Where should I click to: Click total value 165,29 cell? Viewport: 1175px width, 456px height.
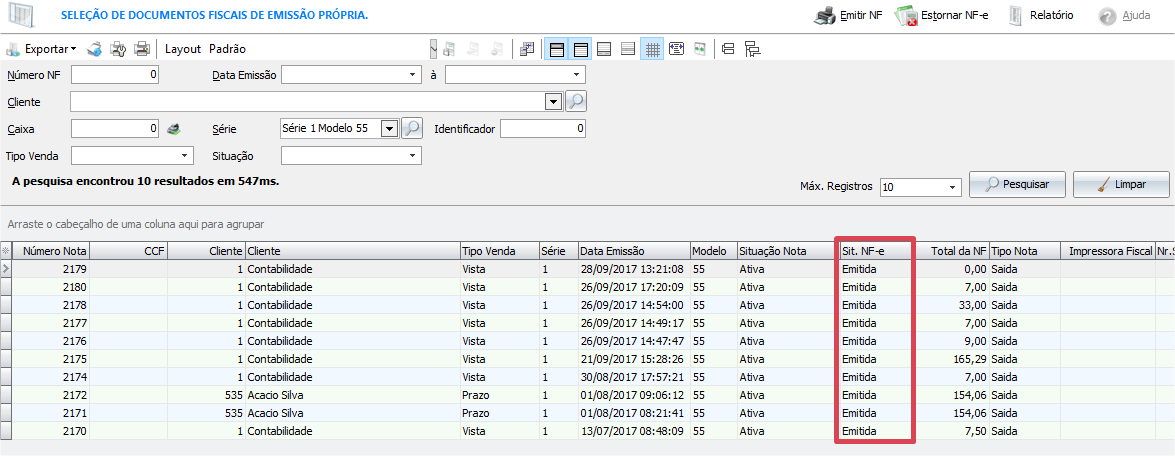pos(952,359)
